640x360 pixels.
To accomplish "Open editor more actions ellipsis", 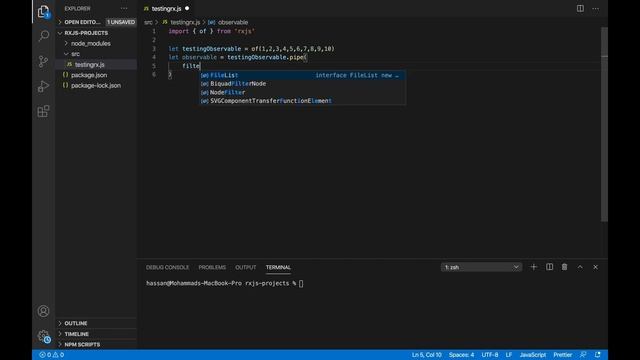I will (x=596, y=9).
